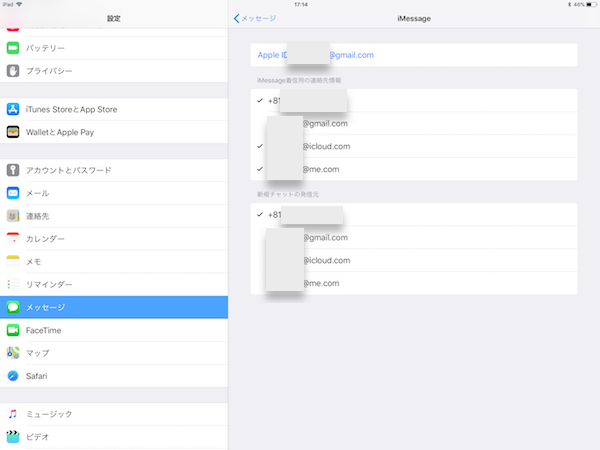Open メール settings
Viewport: 600px width, 450px height.
(x=114, y=193)
